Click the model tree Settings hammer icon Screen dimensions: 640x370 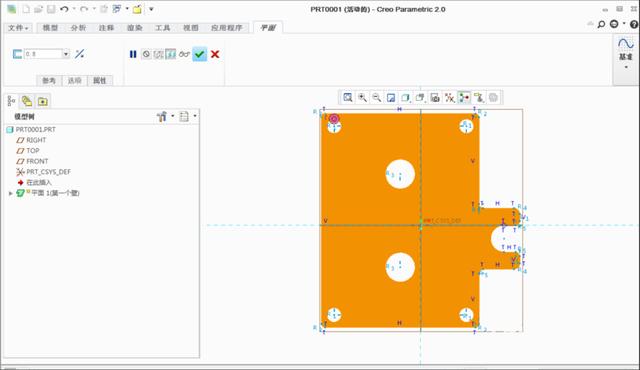pos(162,117)
